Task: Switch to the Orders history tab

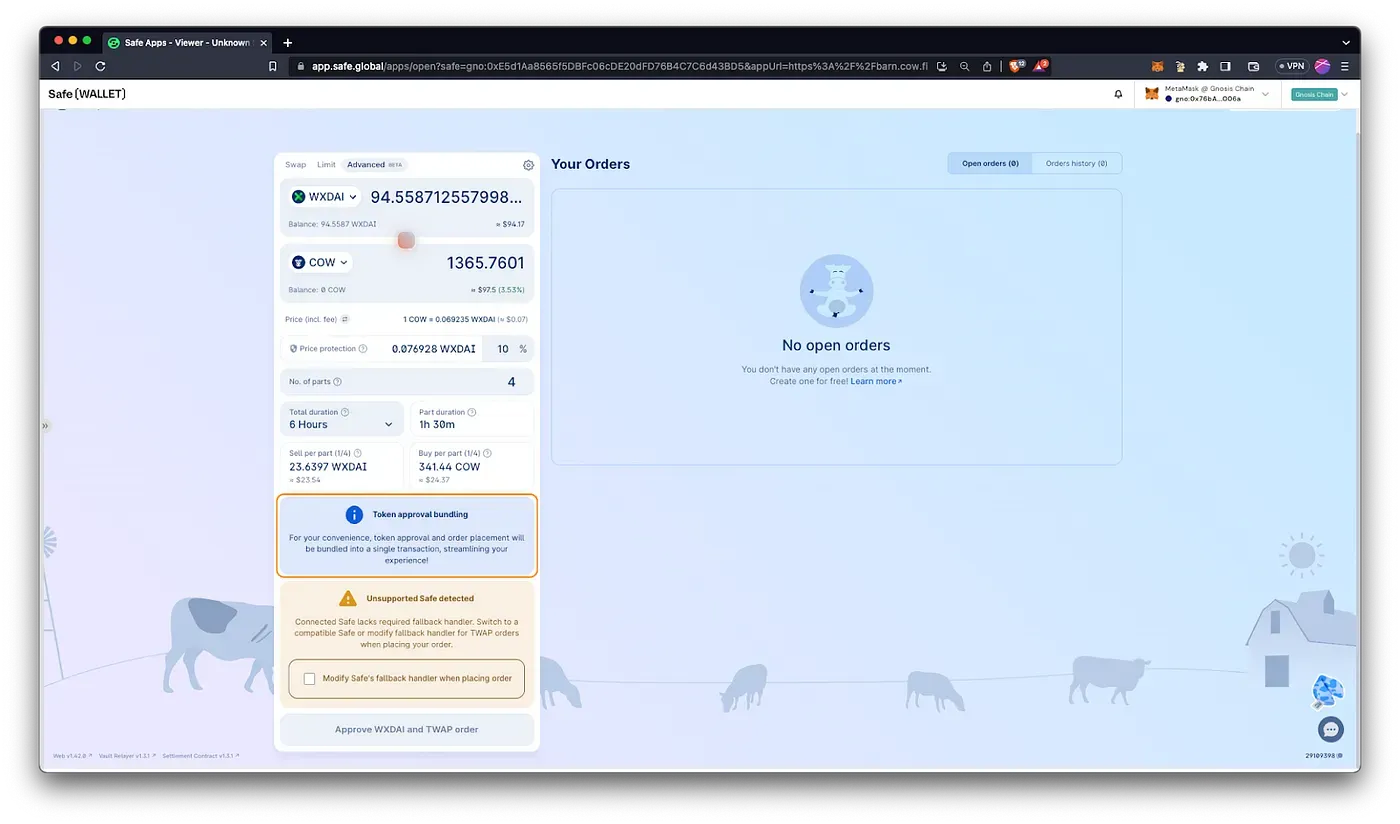Action: (x=1076, y=163)
